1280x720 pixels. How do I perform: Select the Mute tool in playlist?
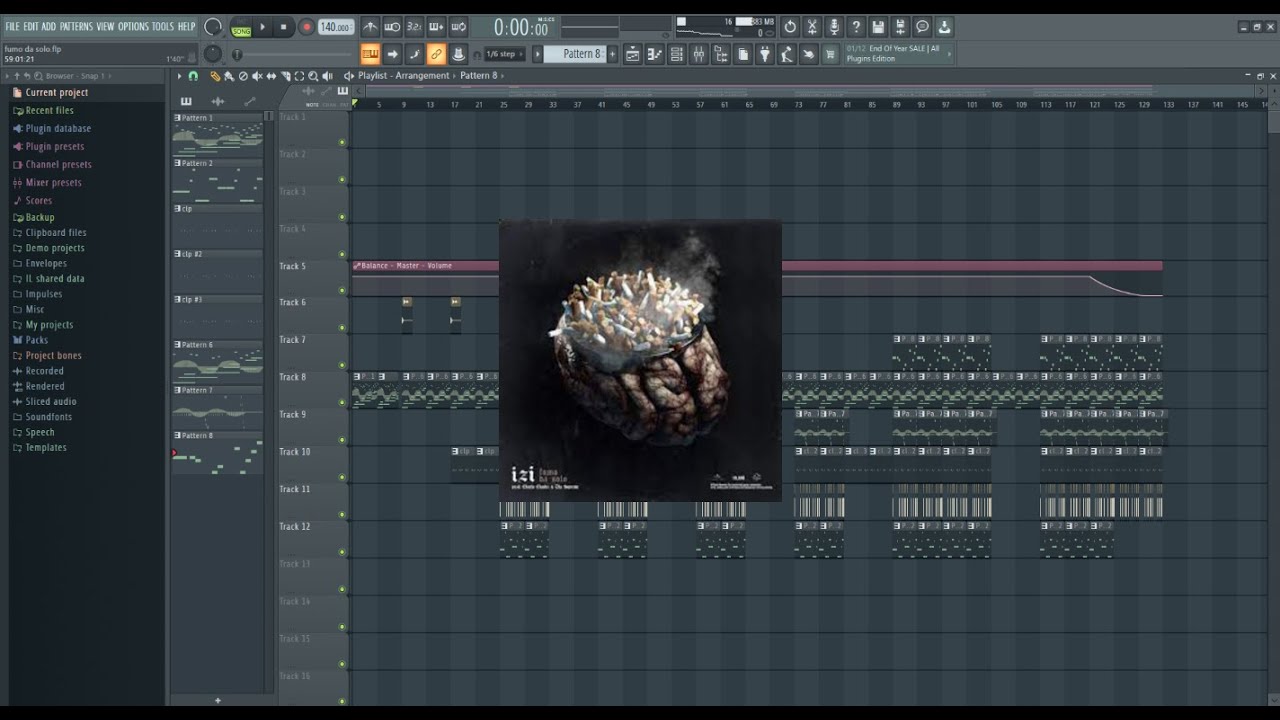pyautogui.click(x=257, y=76)
